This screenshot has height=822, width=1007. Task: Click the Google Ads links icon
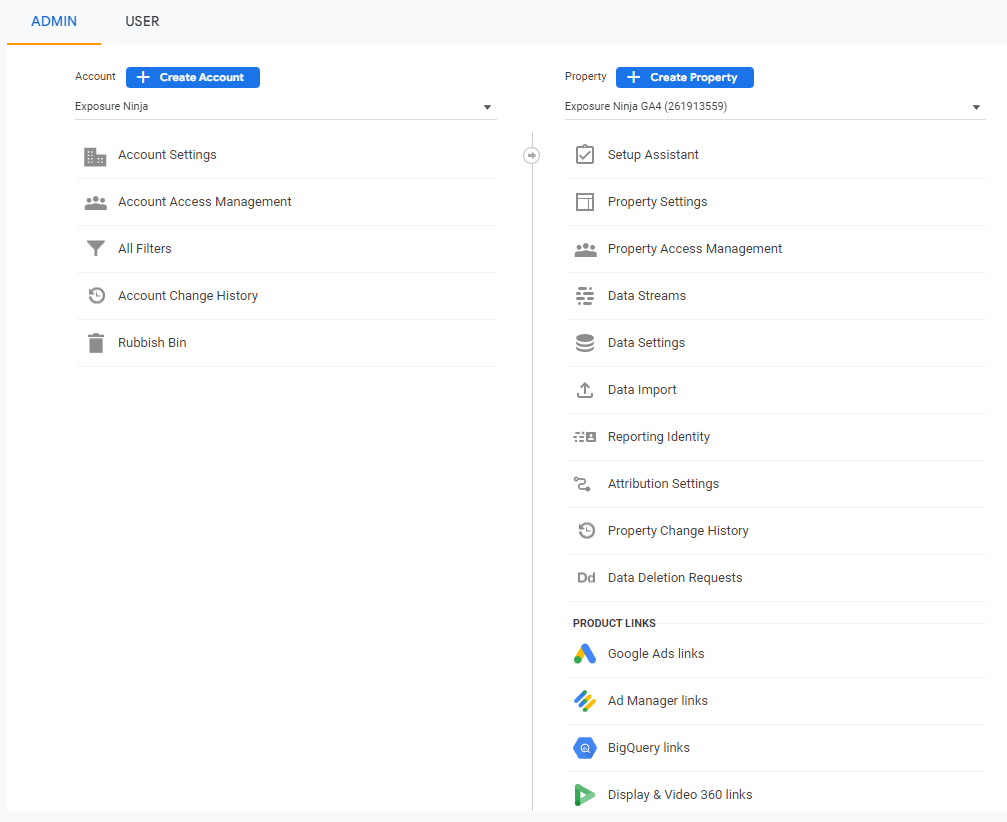coord(585,653)
